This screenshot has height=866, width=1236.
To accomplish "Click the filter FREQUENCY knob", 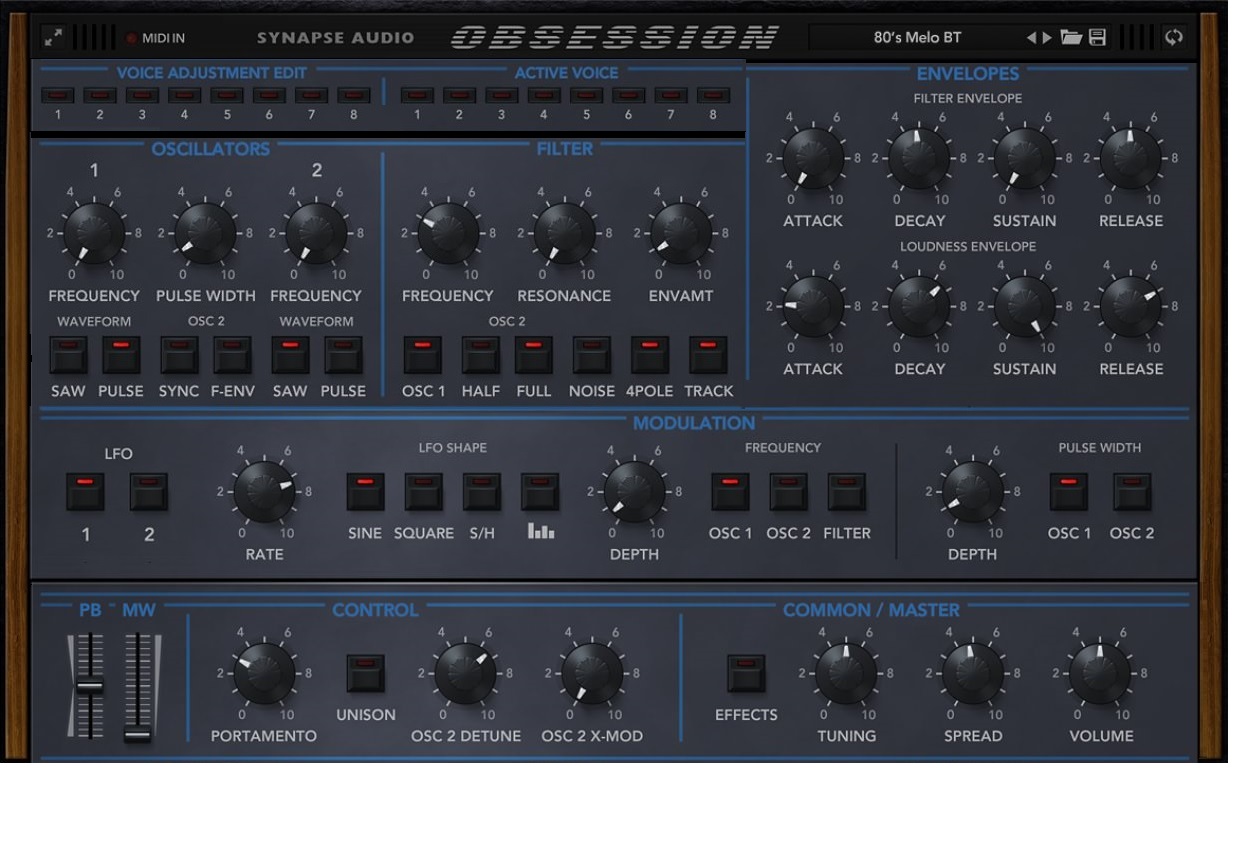I will [x=448, y=232].
